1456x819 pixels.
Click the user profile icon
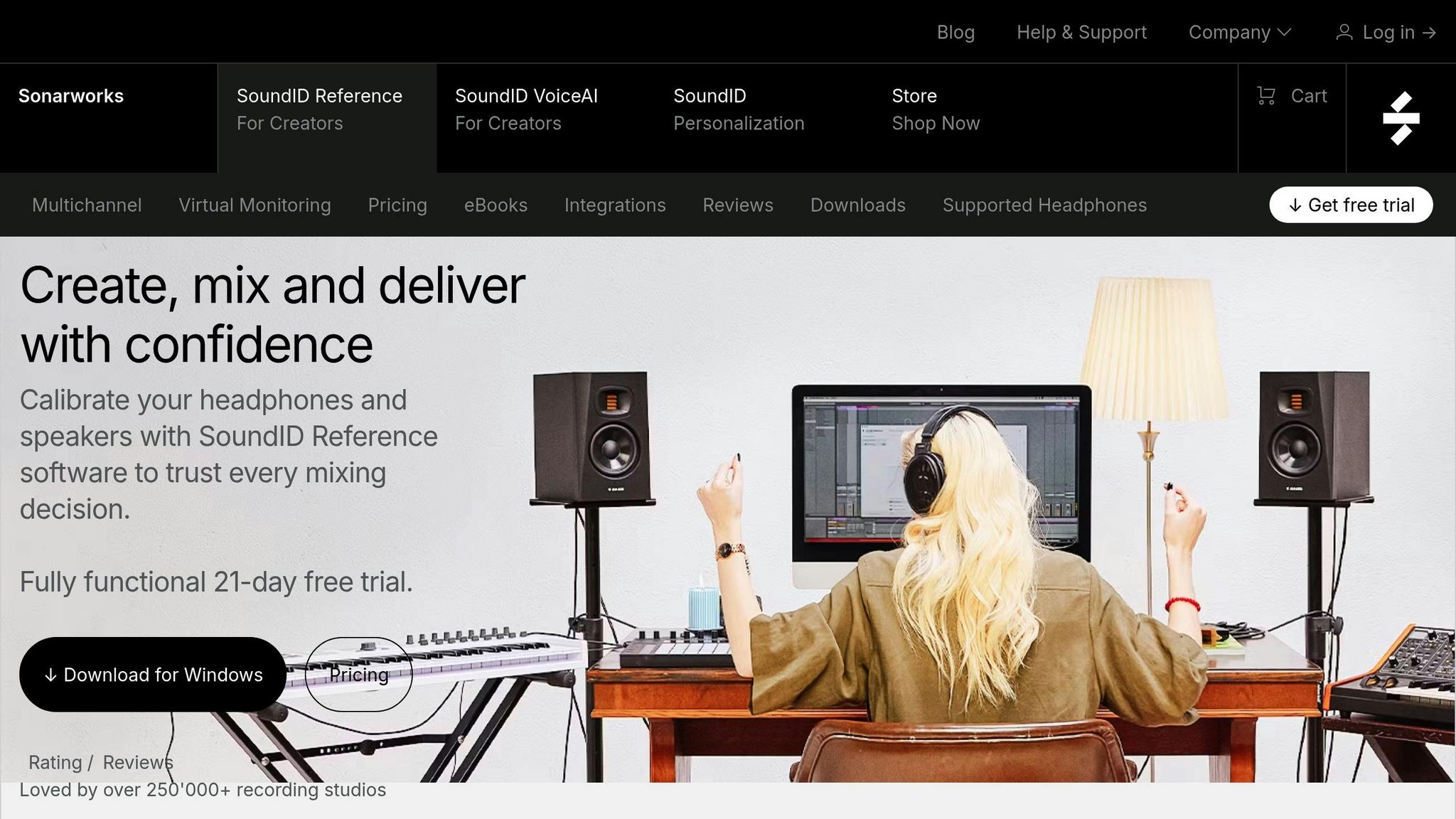pyautogui.click(x=1344, y=32)
